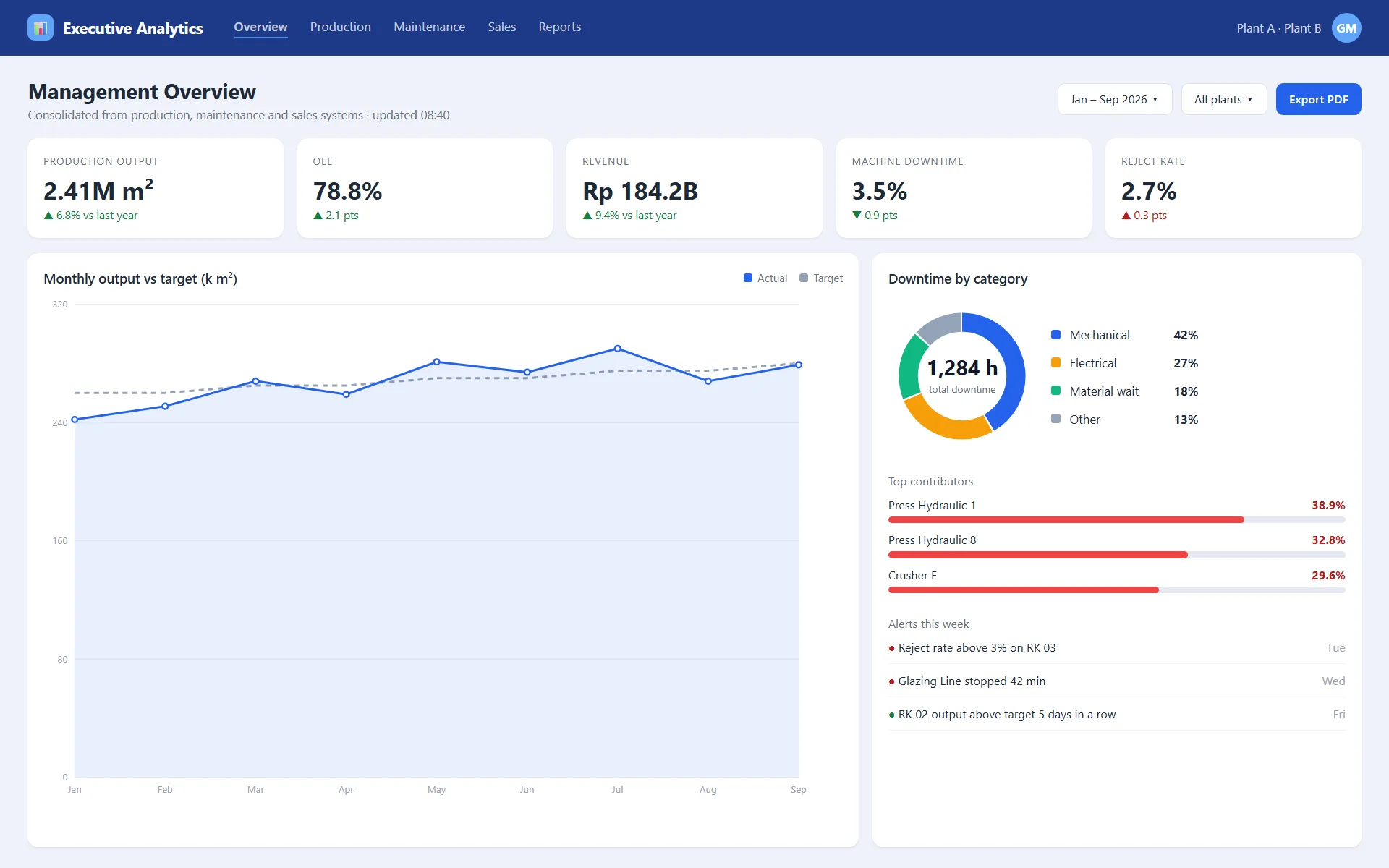The width and height of the screenshot is (1389, 868).
Task: Select the OEE 78.8% card
Action: click(425, 188)
